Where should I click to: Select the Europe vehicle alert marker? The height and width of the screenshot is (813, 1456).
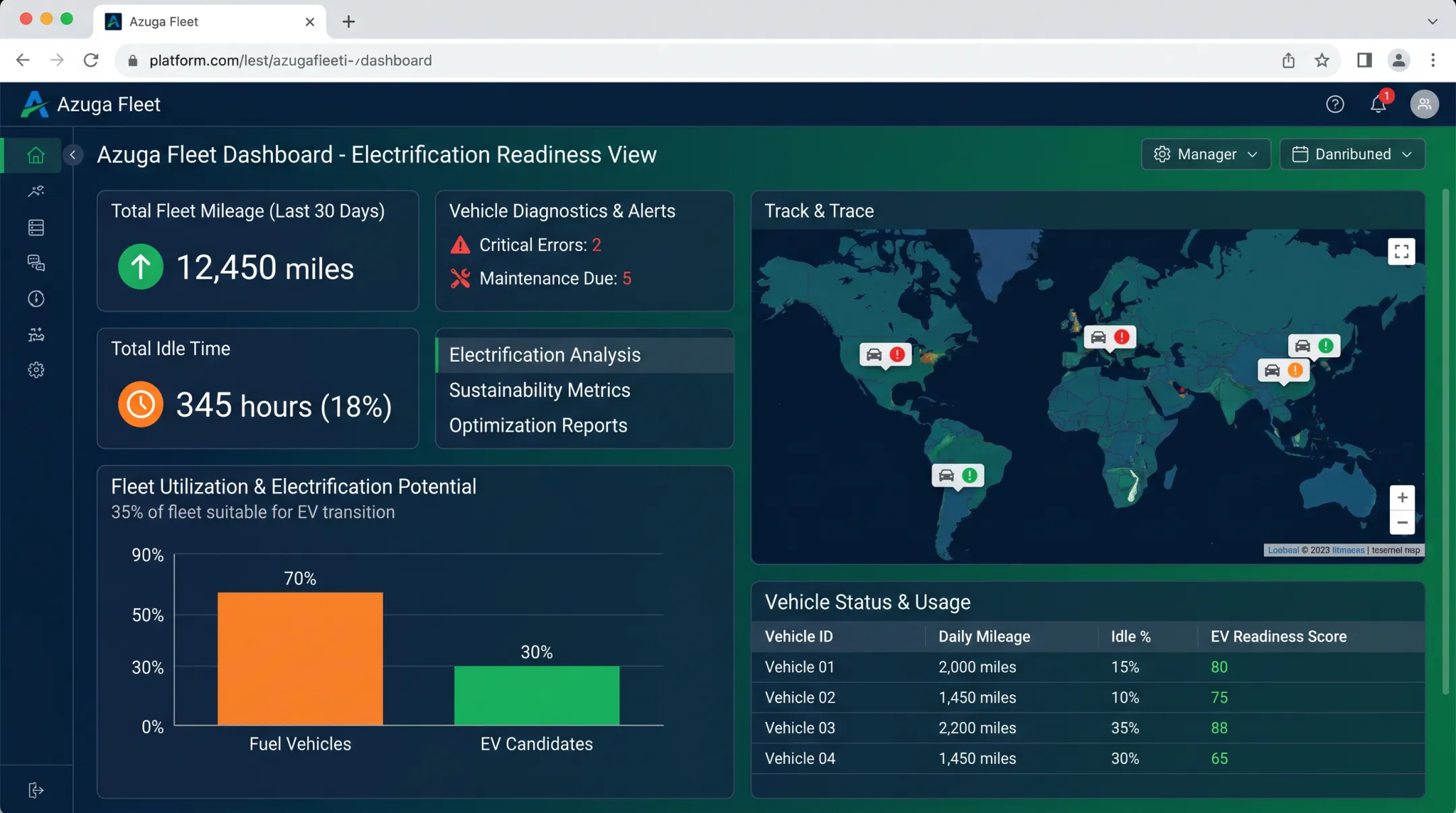tap(1110, 337)
